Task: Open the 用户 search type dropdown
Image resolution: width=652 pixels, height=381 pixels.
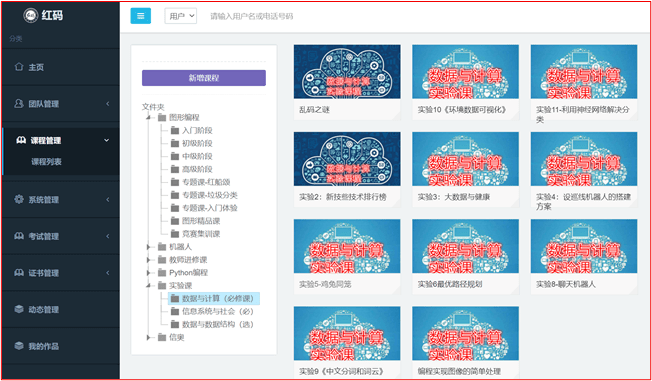Action: coord(181,16)
